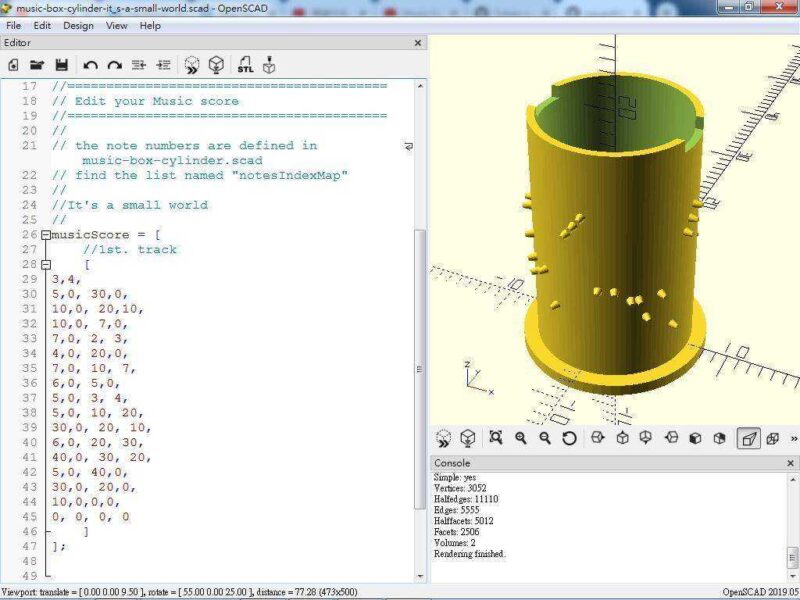Click the notesIndexMap comment on line 22
Viewport: 800px width, 600px height.
point(199,176)
